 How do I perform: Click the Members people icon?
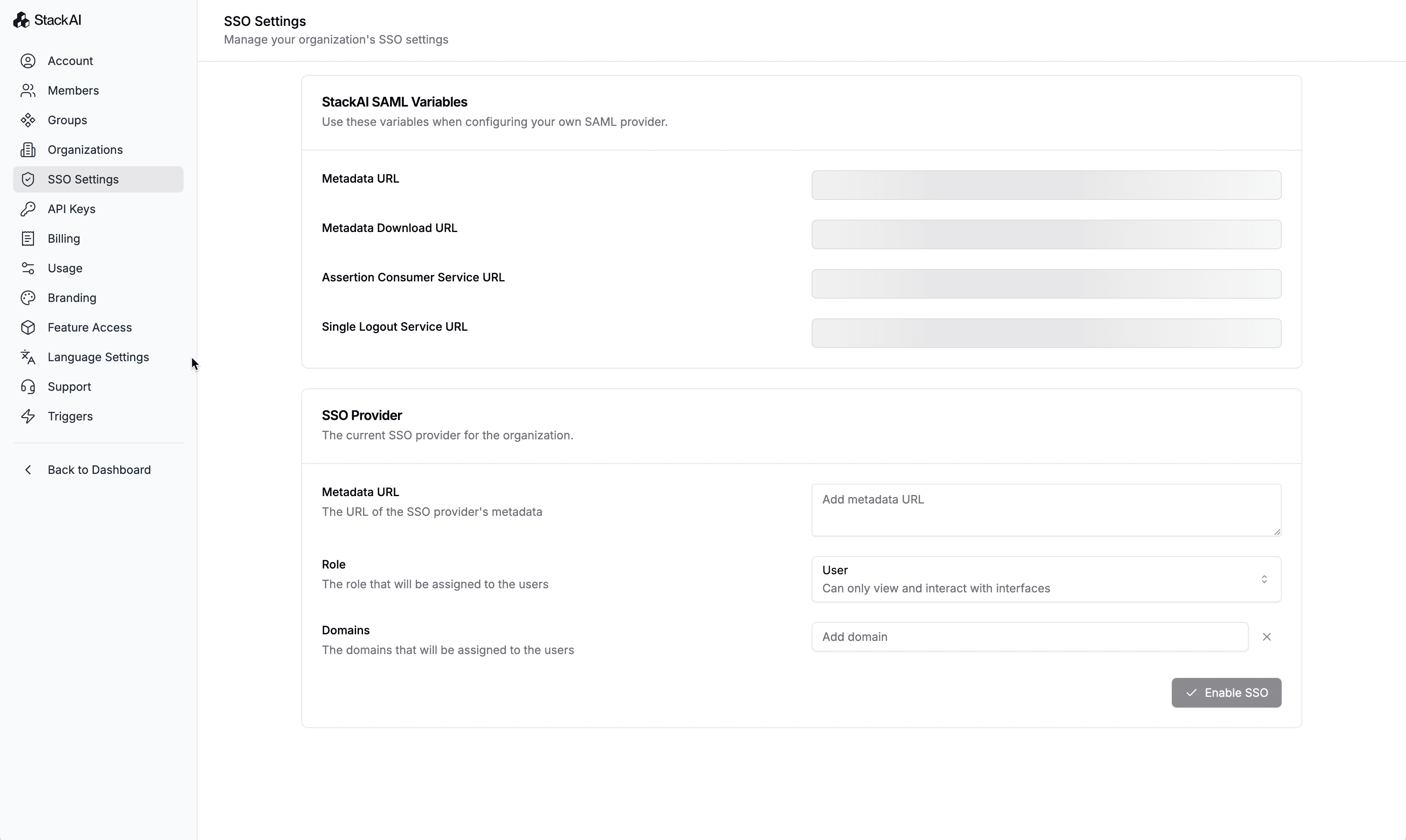tap(28, 90)
